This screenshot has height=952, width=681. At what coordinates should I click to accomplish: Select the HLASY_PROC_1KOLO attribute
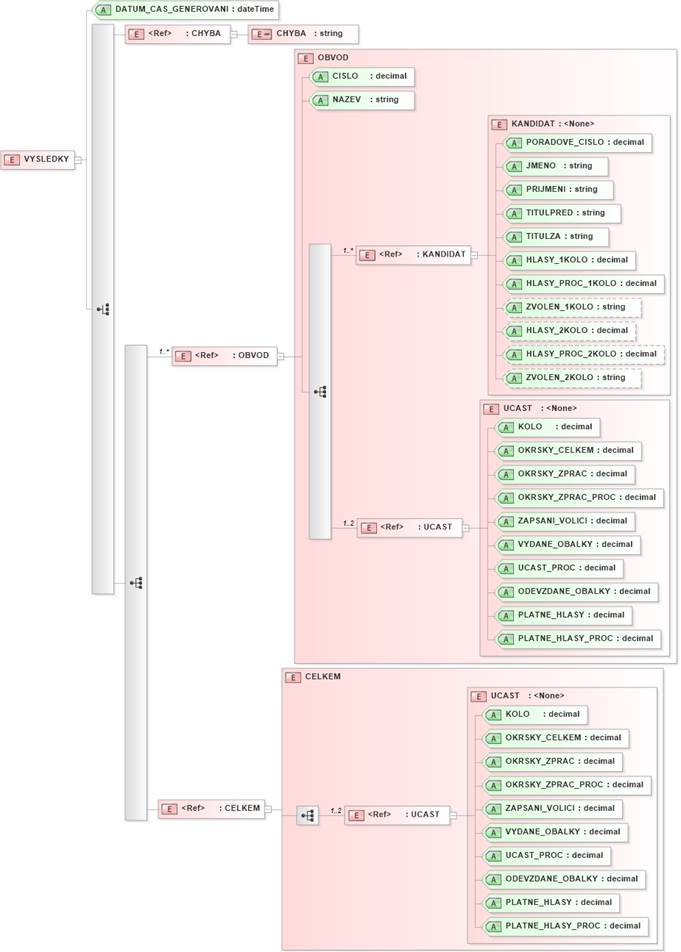pyautogui.click(x=582, y=284)
